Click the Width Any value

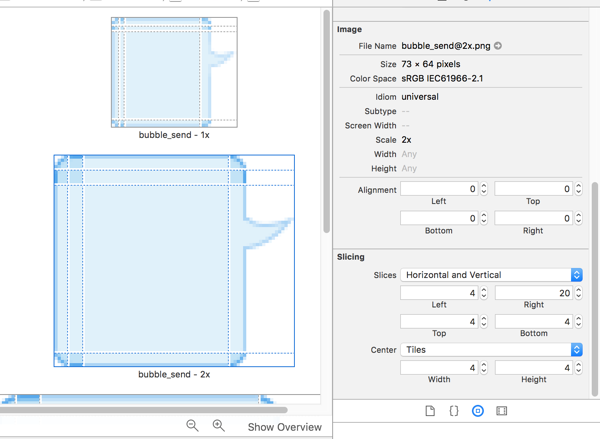(x=409, y=154)
